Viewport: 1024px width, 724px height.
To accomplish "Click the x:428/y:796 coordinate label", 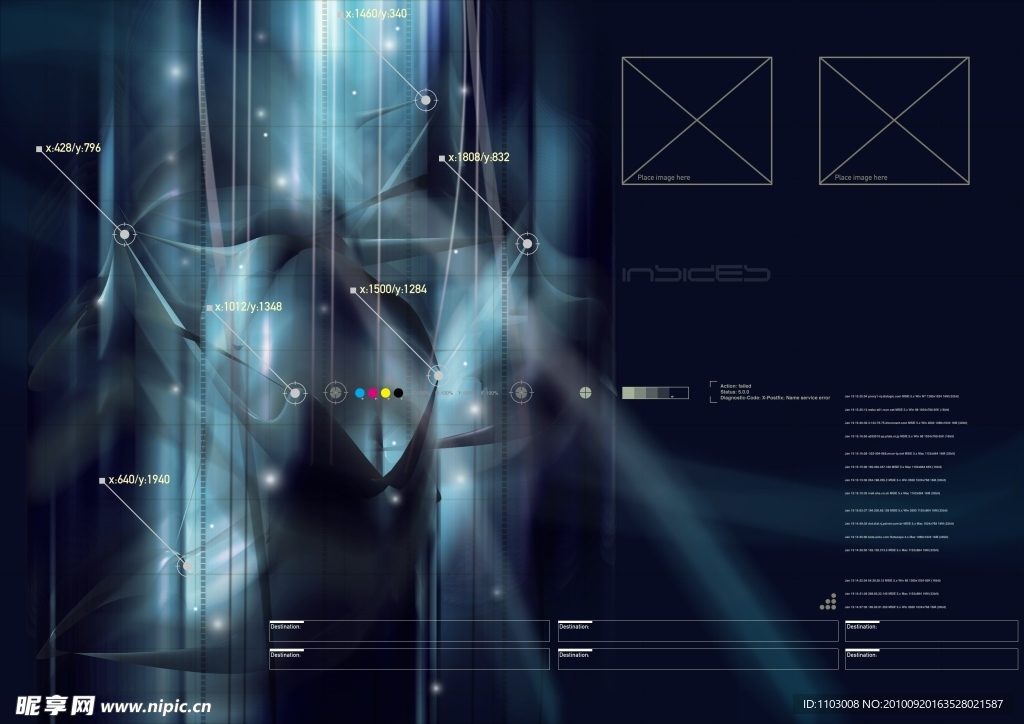I will 73,148.
